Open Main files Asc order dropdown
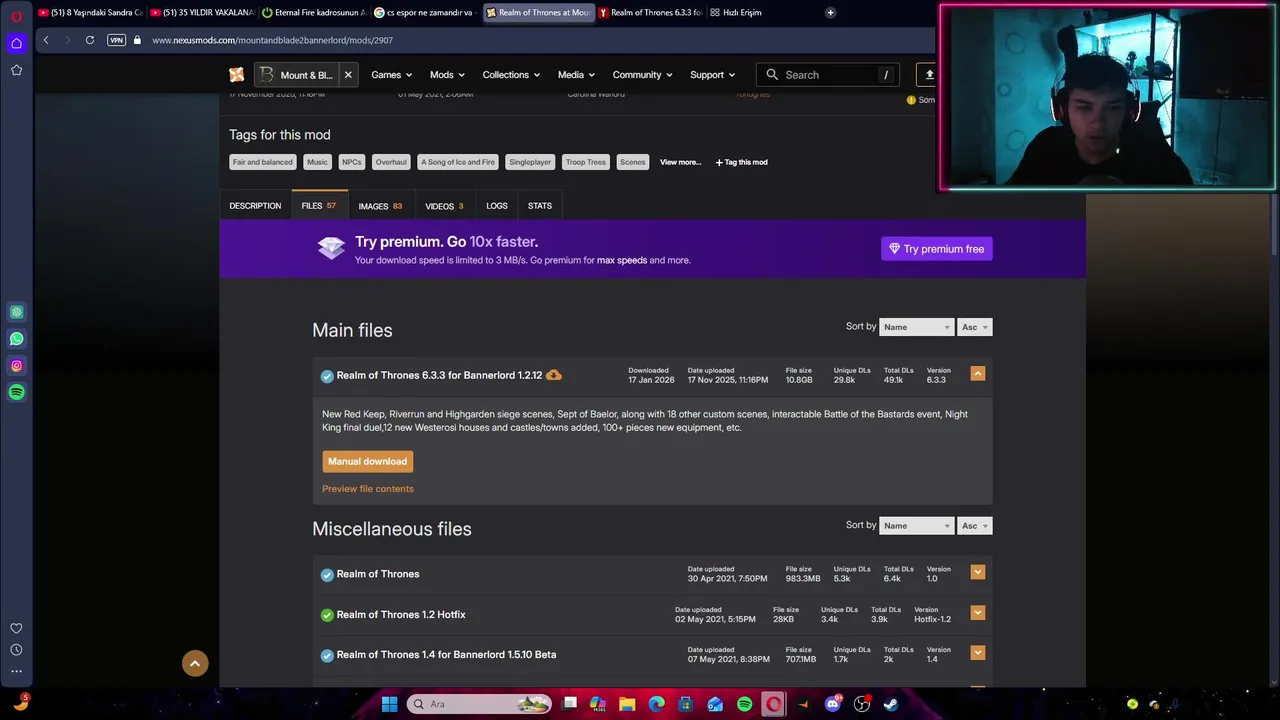Screen dimensions: 1280x720 click(975, 327)
